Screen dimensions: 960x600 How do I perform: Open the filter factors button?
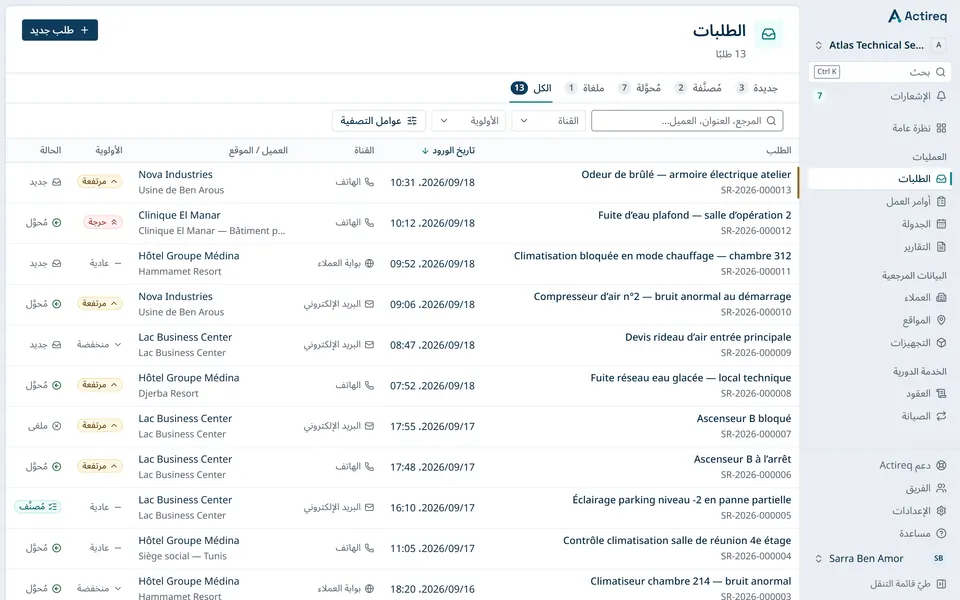tap(378, 121)
